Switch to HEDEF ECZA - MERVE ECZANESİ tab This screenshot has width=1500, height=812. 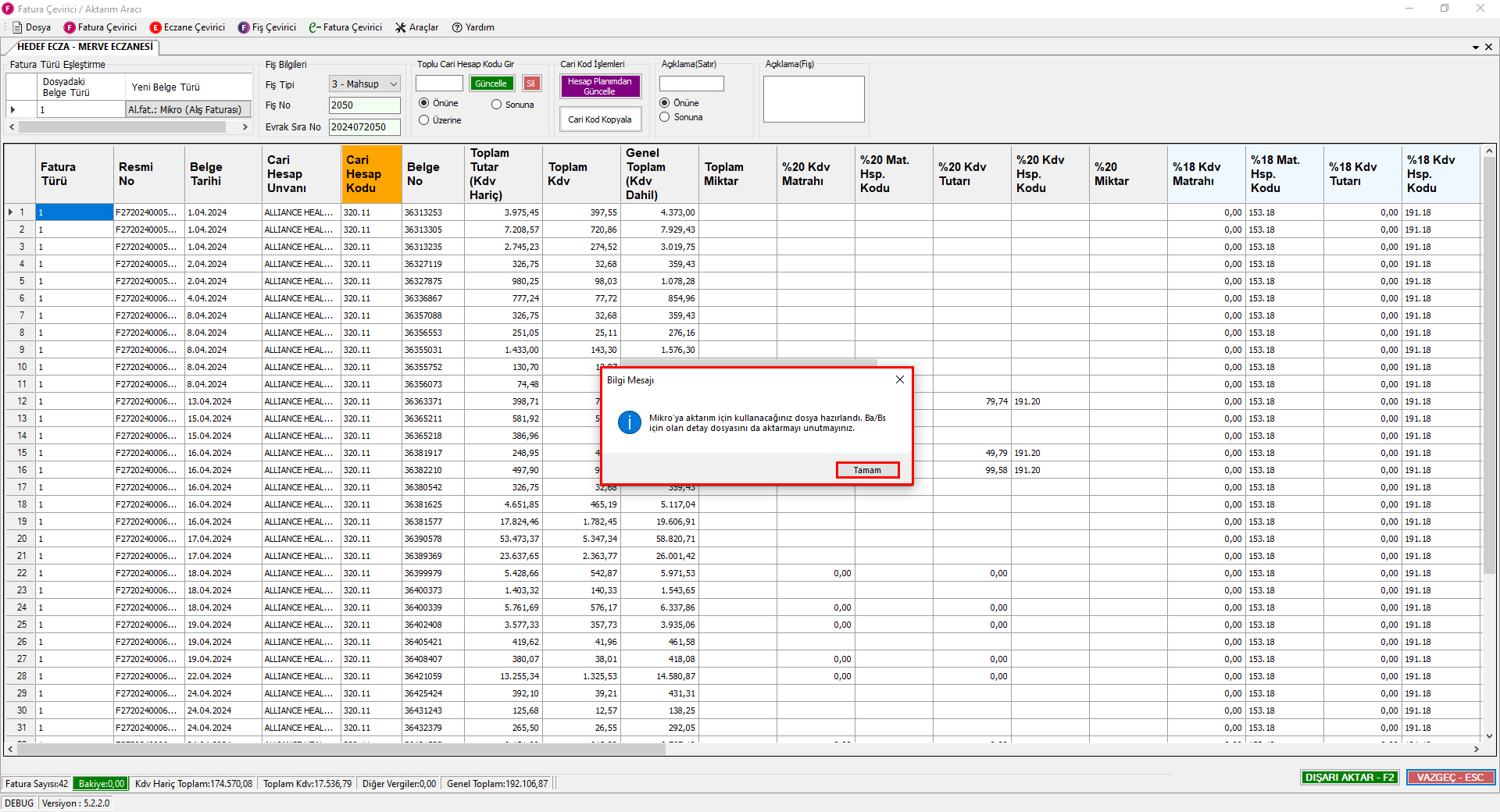[x=84, y=47]
